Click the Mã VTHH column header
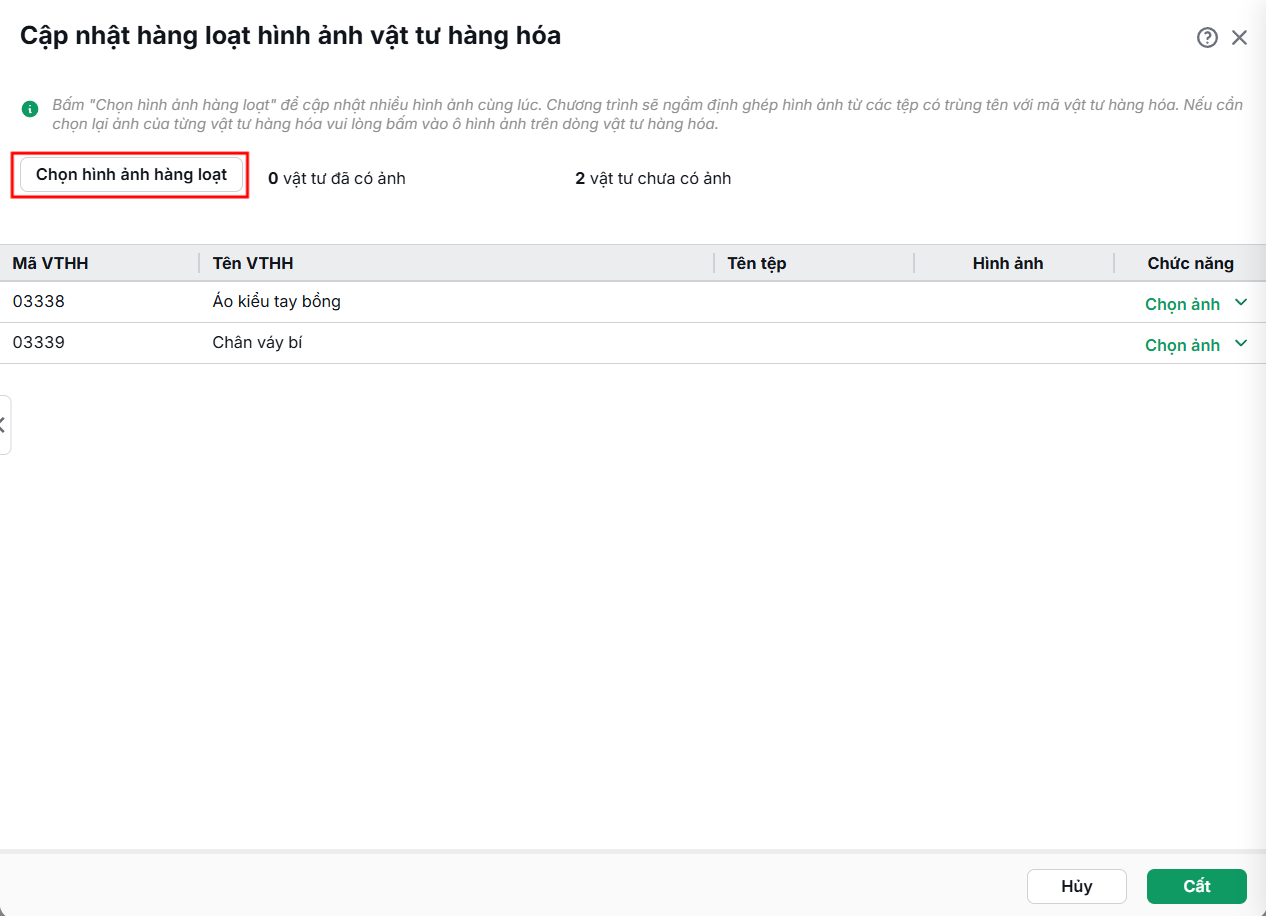Screen dimensions: 1266x916 pyautogui.click(x=100, y=263)
